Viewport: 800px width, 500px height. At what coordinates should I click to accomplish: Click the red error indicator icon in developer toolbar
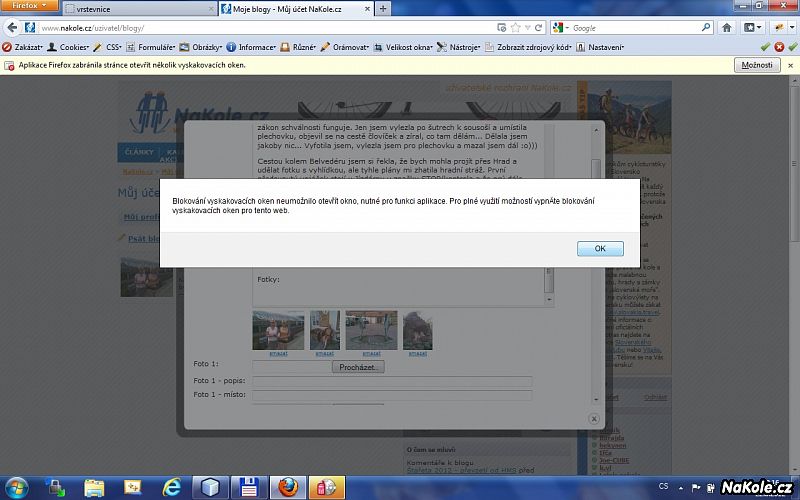(x=779, y=47)
